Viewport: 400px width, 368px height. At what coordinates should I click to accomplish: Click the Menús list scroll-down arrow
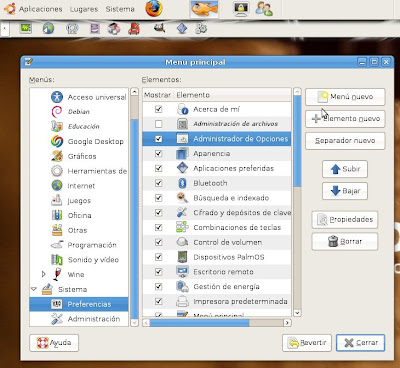point(134,322)
